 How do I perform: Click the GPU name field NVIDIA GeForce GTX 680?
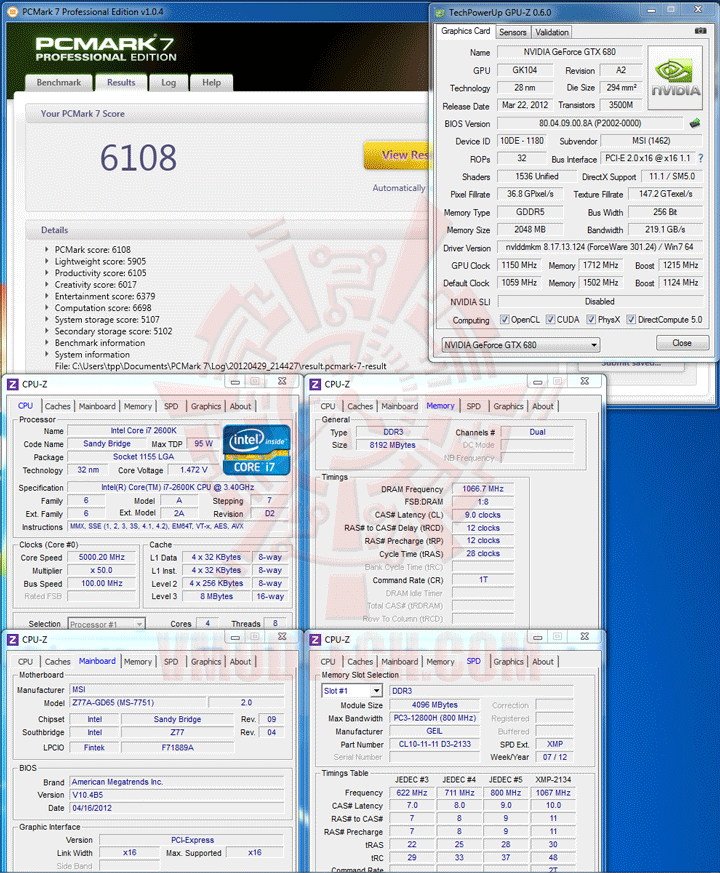point(569,52)
